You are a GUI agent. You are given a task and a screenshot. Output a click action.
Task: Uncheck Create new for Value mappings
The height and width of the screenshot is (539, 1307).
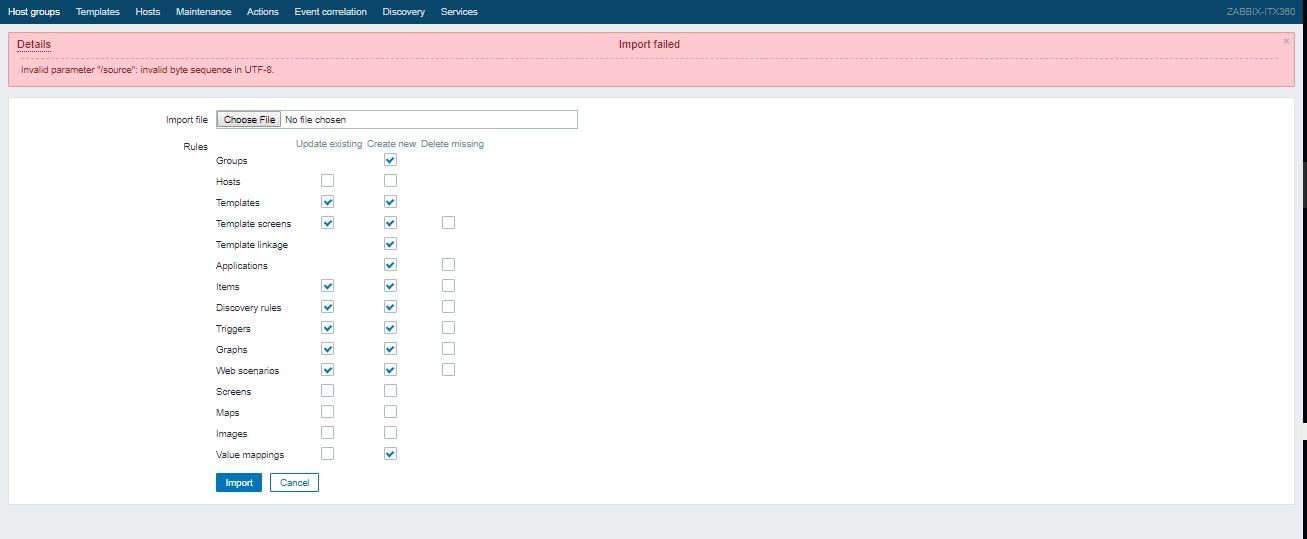(390, 454)
